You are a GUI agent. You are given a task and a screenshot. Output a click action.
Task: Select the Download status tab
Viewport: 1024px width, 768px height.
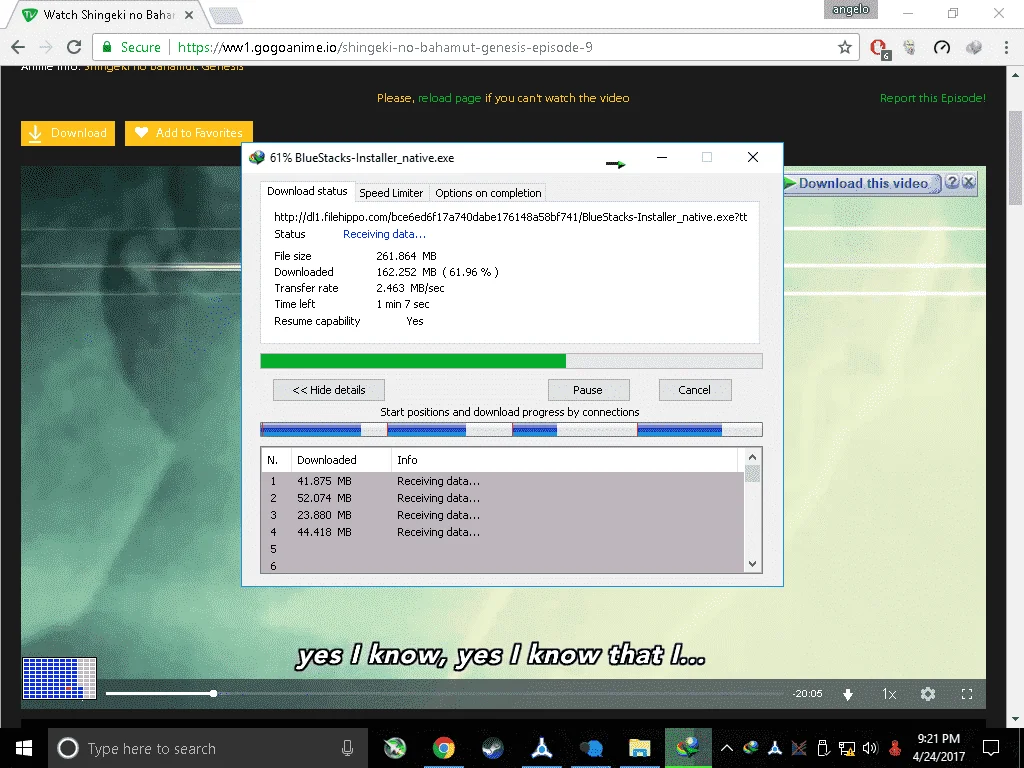[x=307, y=191]
